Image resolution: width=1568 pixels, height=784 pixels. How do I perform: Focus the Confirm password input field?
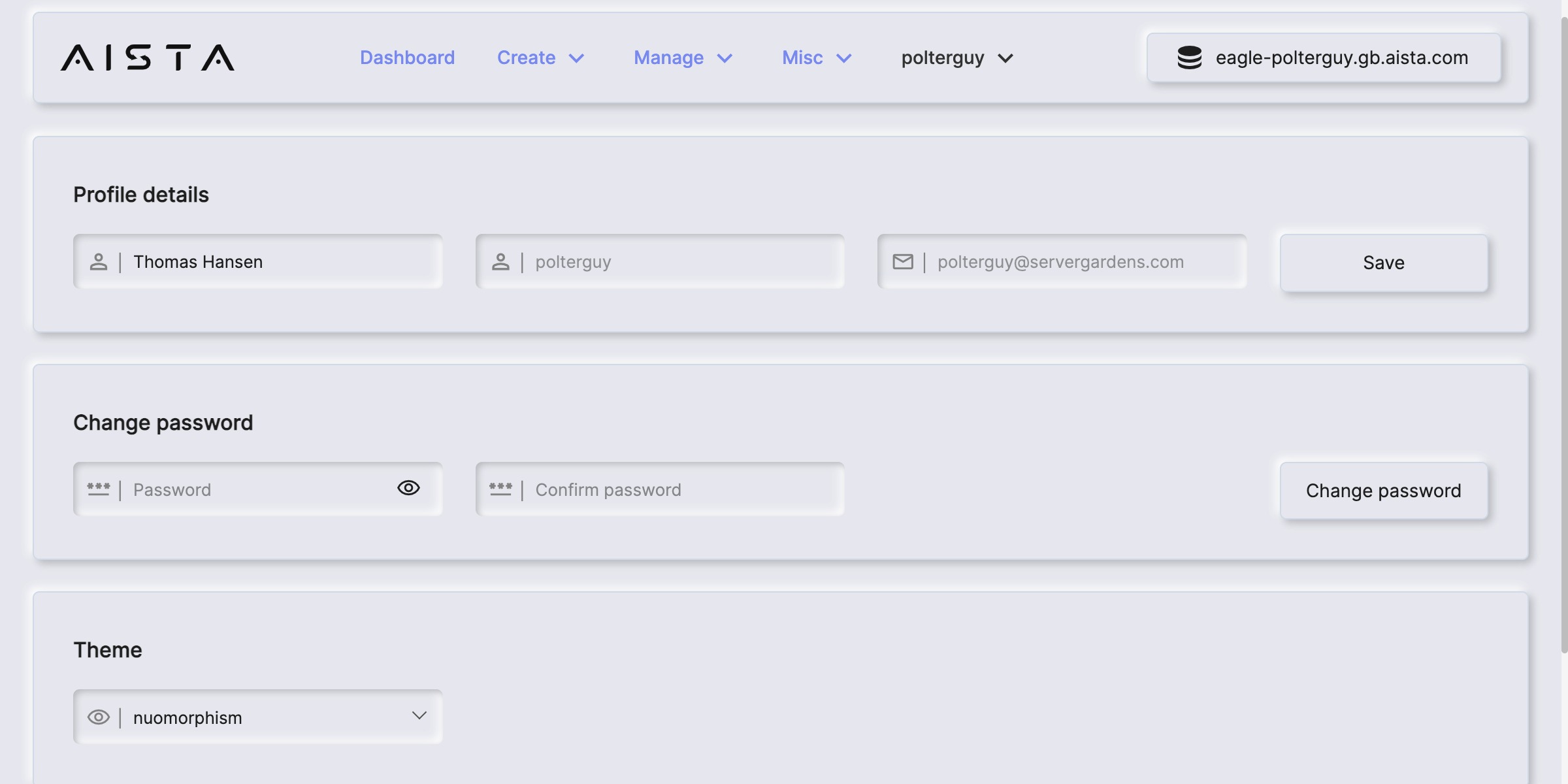point(679,489)
